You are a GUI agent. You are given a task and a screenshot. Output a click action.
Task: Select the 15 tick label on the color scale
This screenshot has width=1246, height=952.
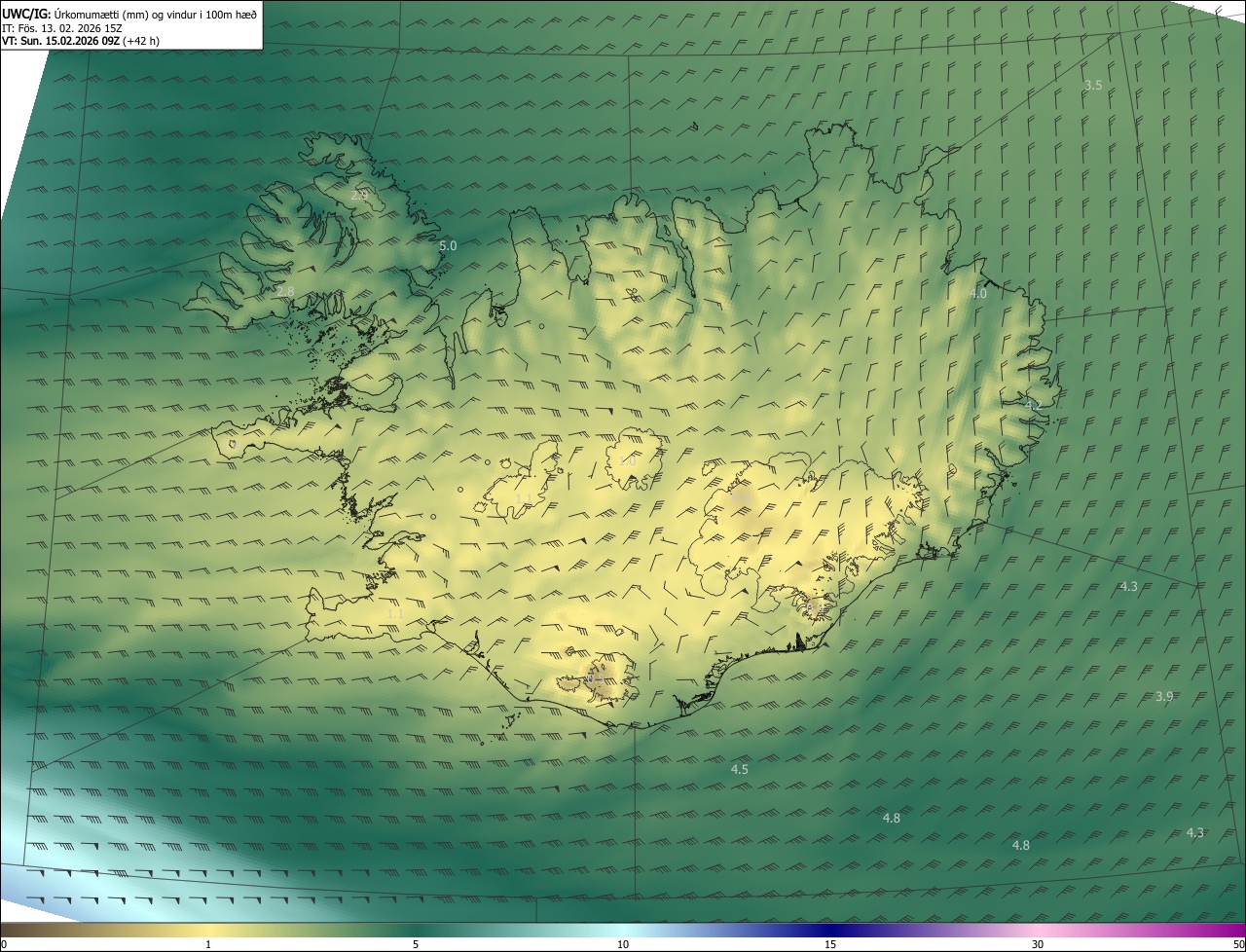(830, 944)
